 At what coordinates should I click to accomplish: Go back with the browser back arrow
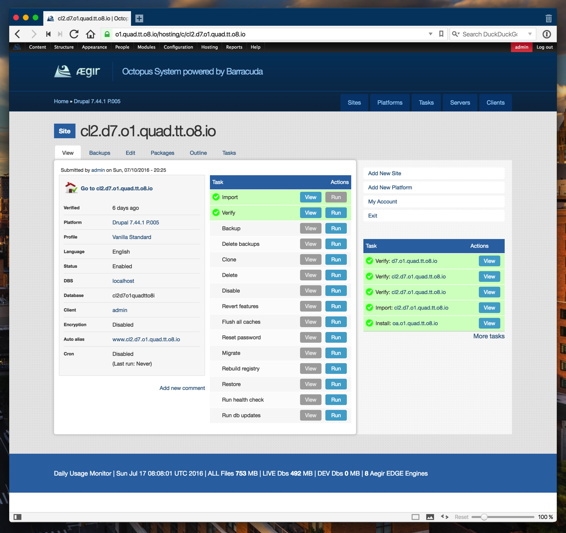click(x=18, y=34)
